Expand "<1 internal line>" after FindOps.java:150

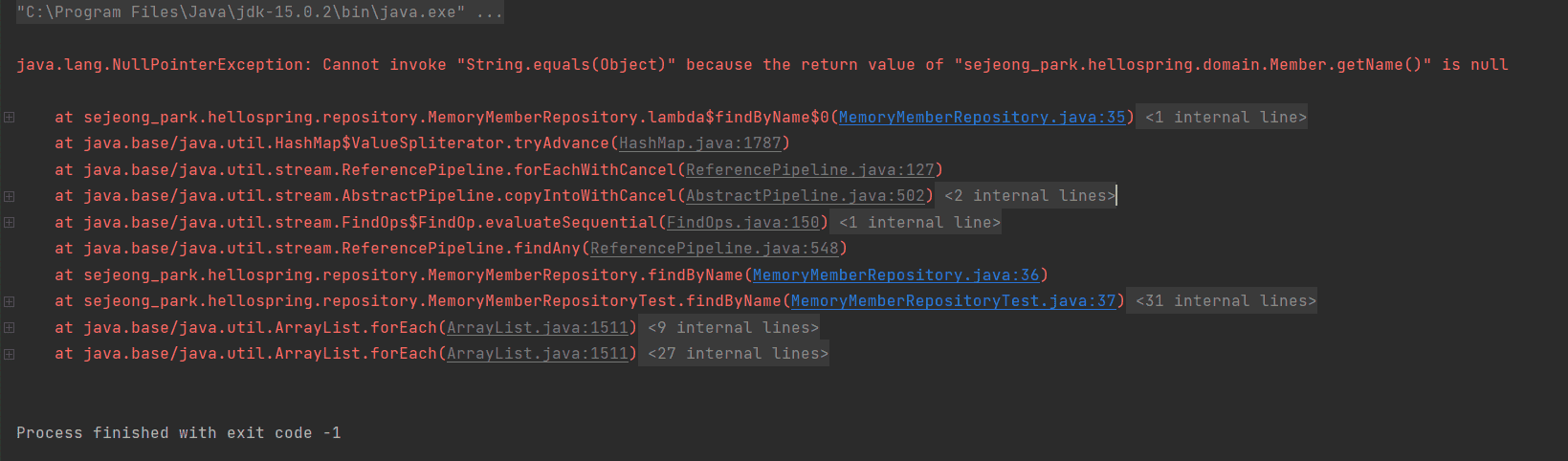click(919, 223)
